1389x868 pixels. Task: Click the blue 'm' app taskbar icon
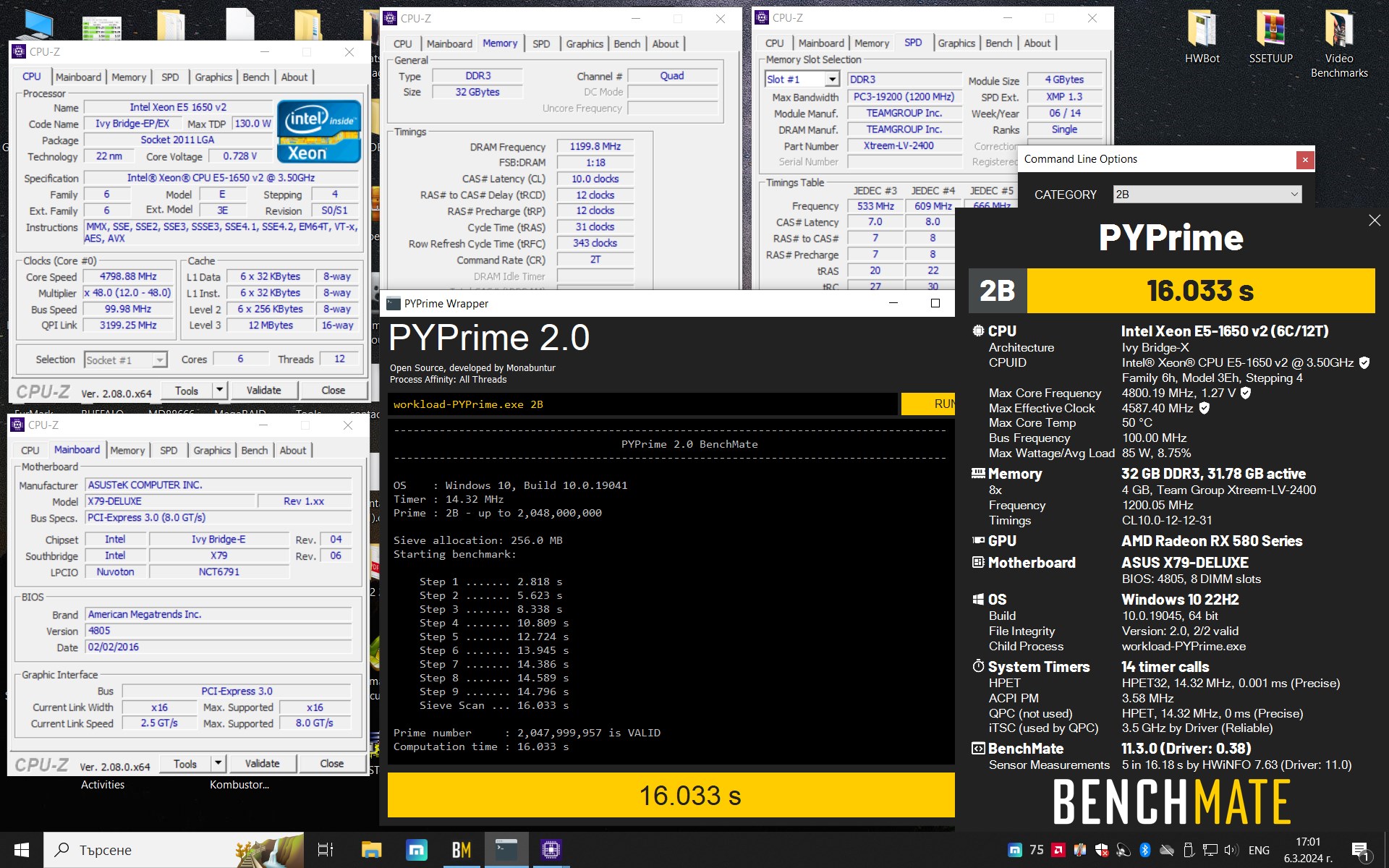417,850
